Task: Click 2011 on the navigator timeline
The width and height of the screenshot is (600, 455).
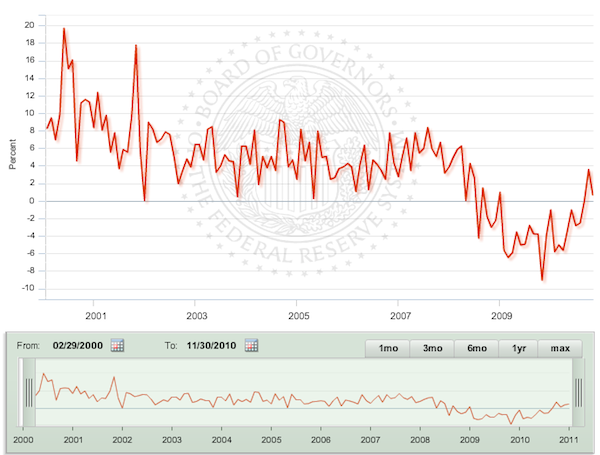Action: click(568, 439)
